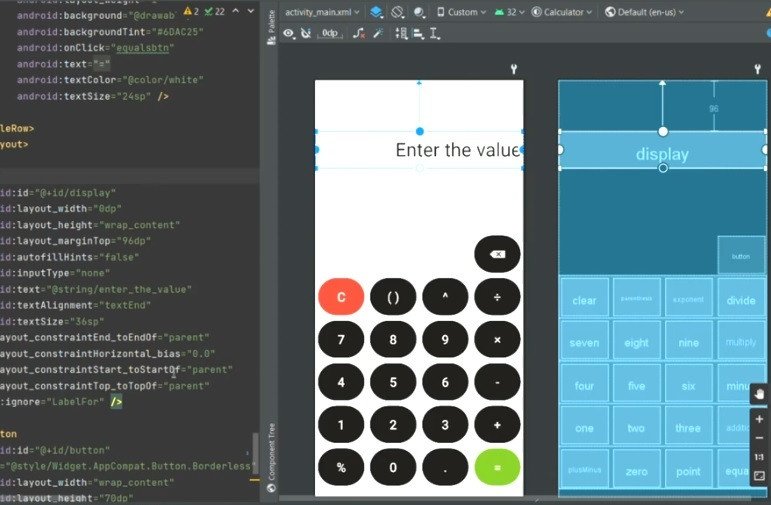This screenshot has height=505, width=771.
Task: Click the orientation for preview icon
Action: (398, 12)
